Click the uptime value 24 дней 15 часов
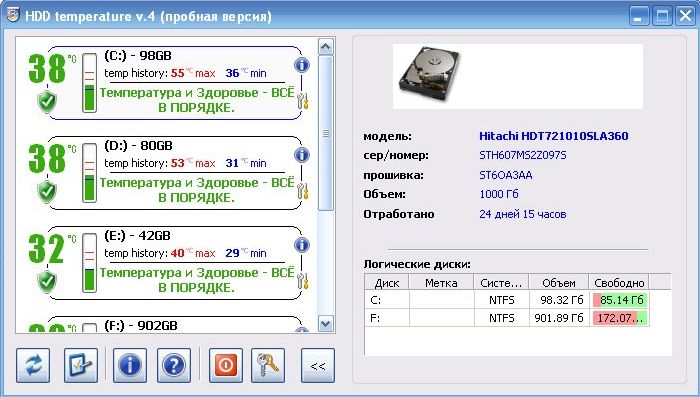700x397 pixels. coord(523,214)
